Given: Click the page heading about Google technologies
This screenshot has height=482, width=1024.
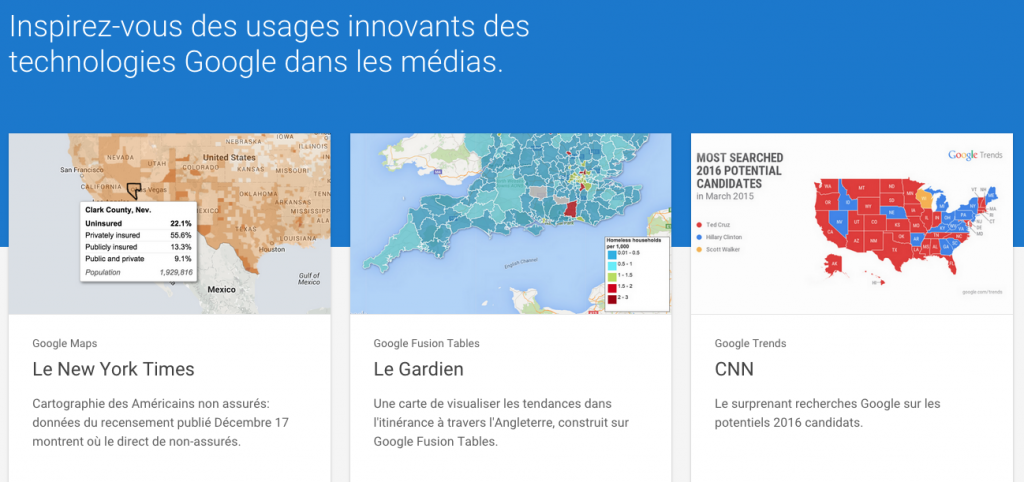Looking at the screenshot, I should click(x=269, y=44).
